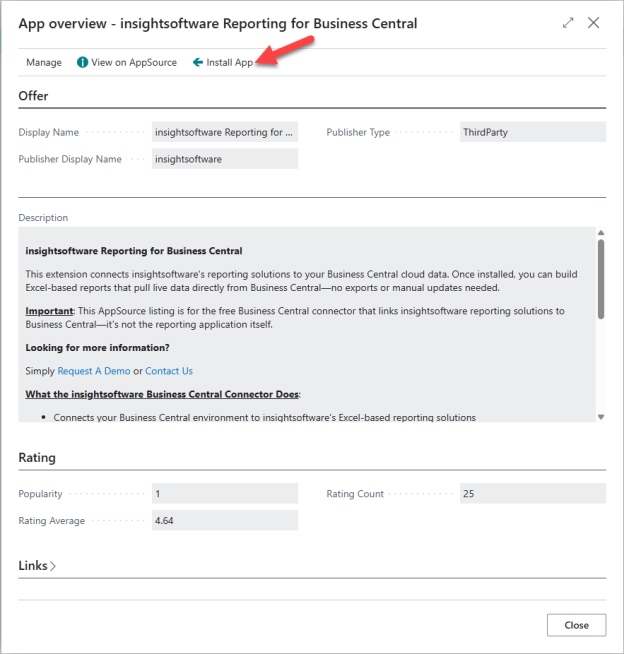This screenshot has width=624, height=654.
Task: Open the Contact Us link
Action: pyautogui.click(x=169, y=371)
